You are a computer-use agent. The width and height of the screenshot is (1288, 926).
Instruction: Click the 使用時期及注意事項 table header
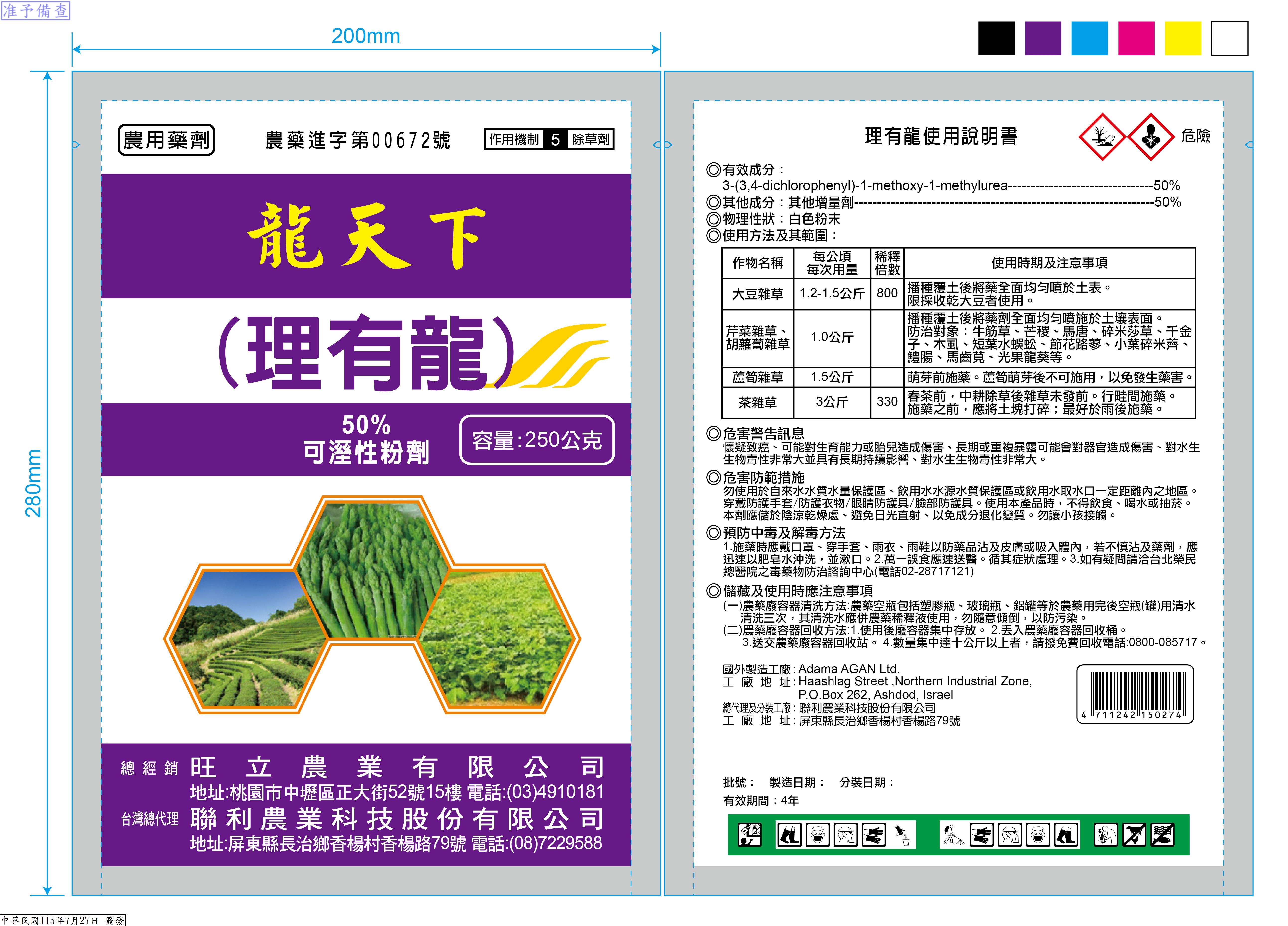(1050, 263)
